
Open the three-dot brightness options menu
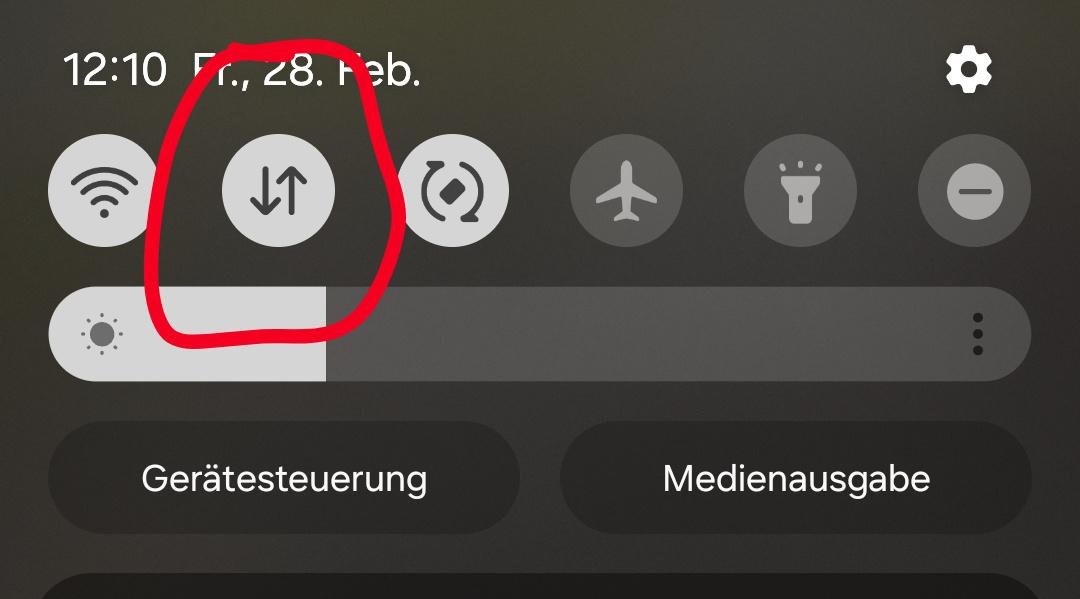(977, 335)
